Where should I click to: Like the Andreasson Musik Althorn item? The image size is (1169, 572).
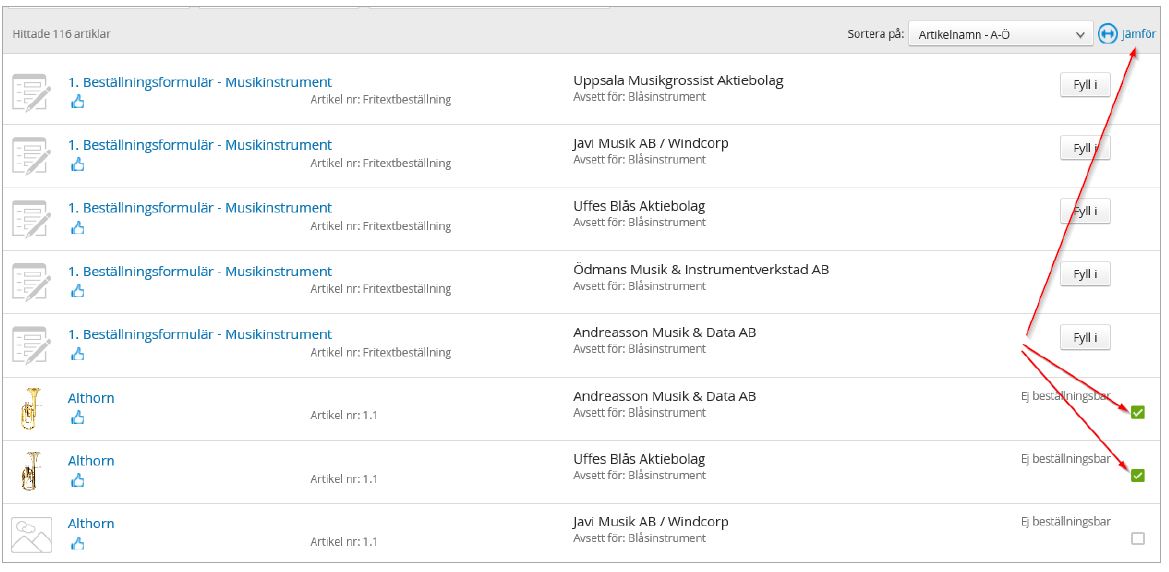[x=78, y=418]
